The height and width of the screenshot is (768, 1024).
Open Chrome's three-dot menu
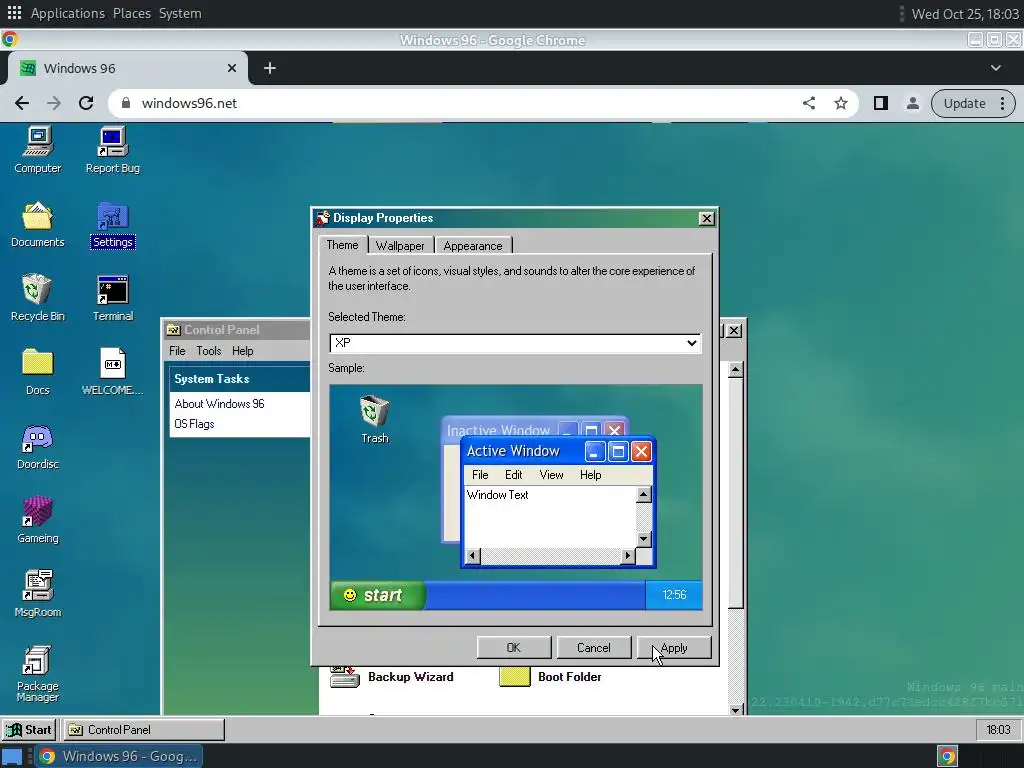pyautogui.click(x=1002, y=103)
